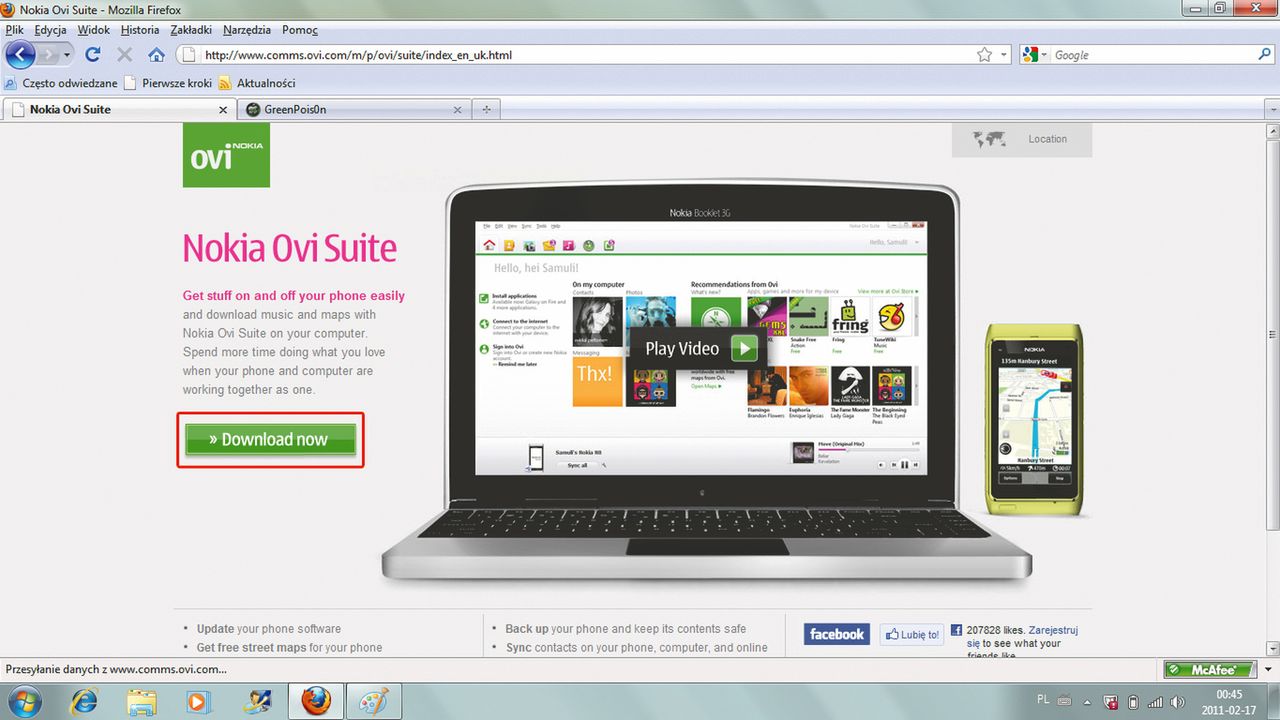Click the network signal tray icon

tap(1156, 701)
